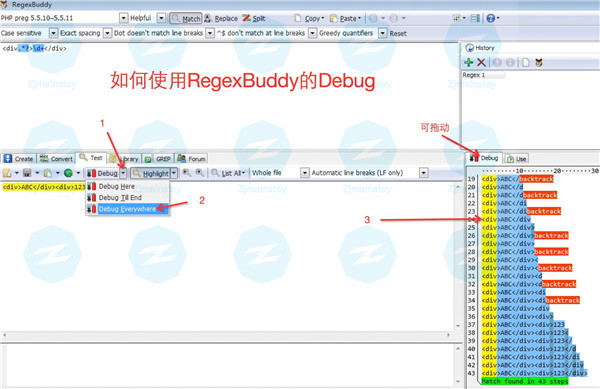The width and height of the screenshot is (600, 389).
Task: Click the find next match icon
Action: click(199, 173)
